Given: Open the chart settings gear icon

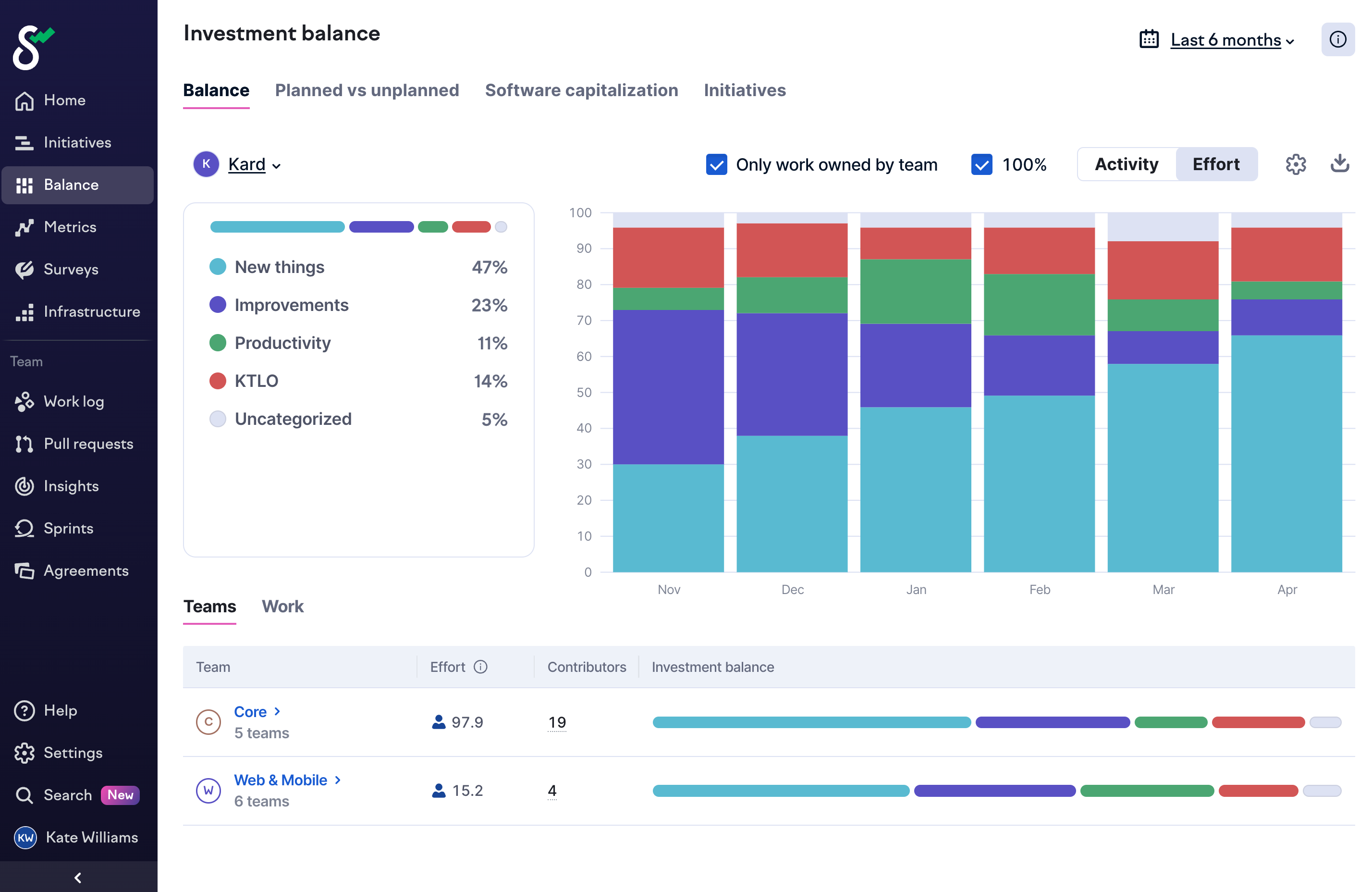Looking at the screenshot, I should pyautogui.click(x=1295, y=164).
